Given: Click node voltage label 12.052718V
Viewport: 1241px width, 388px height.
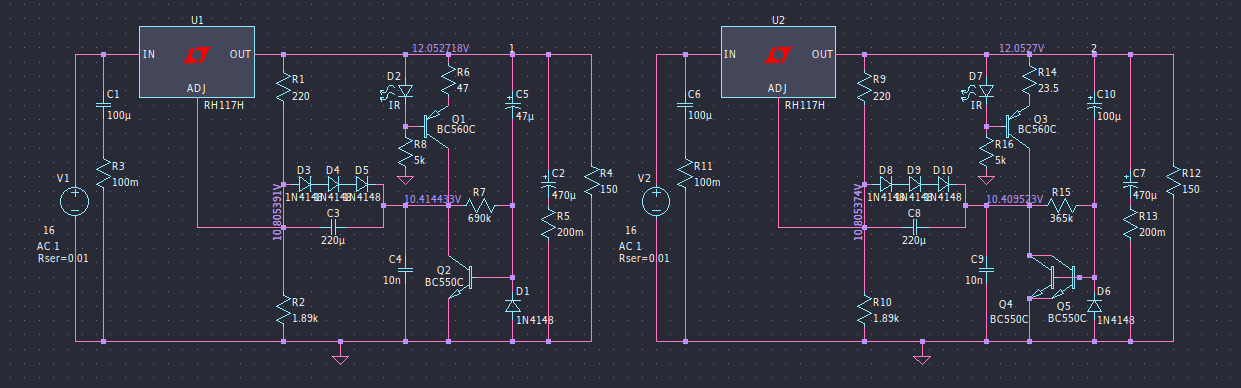Looking at the screenshot, I should tap(441, 48).
